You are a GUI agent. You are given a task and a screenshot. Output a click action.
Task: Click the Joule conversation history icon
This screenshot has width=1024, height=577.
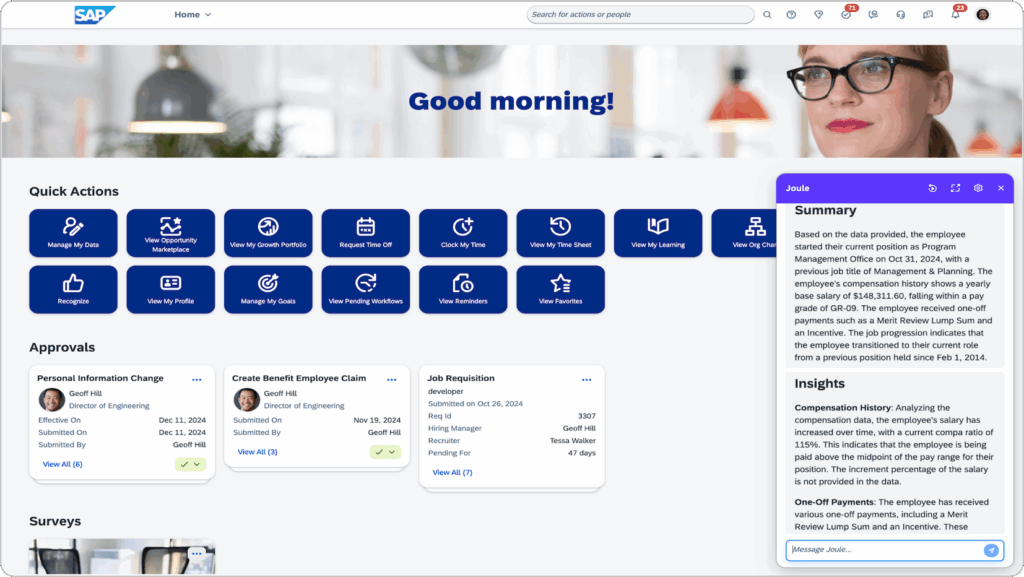click(933, 188)
